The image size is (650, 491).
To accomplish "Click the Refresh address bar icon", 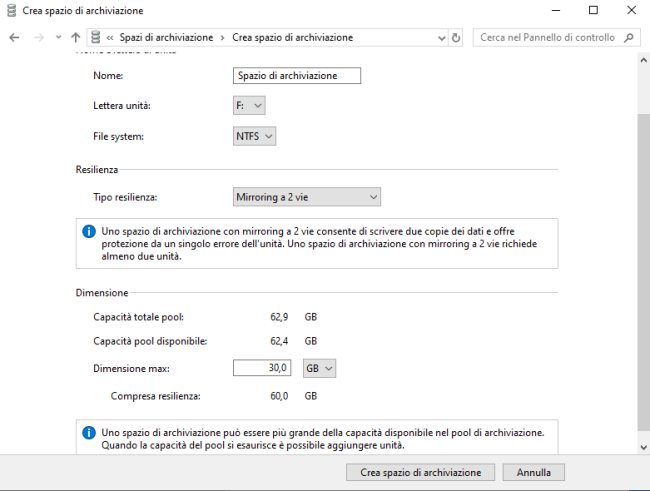I will [x=456, y=37].
